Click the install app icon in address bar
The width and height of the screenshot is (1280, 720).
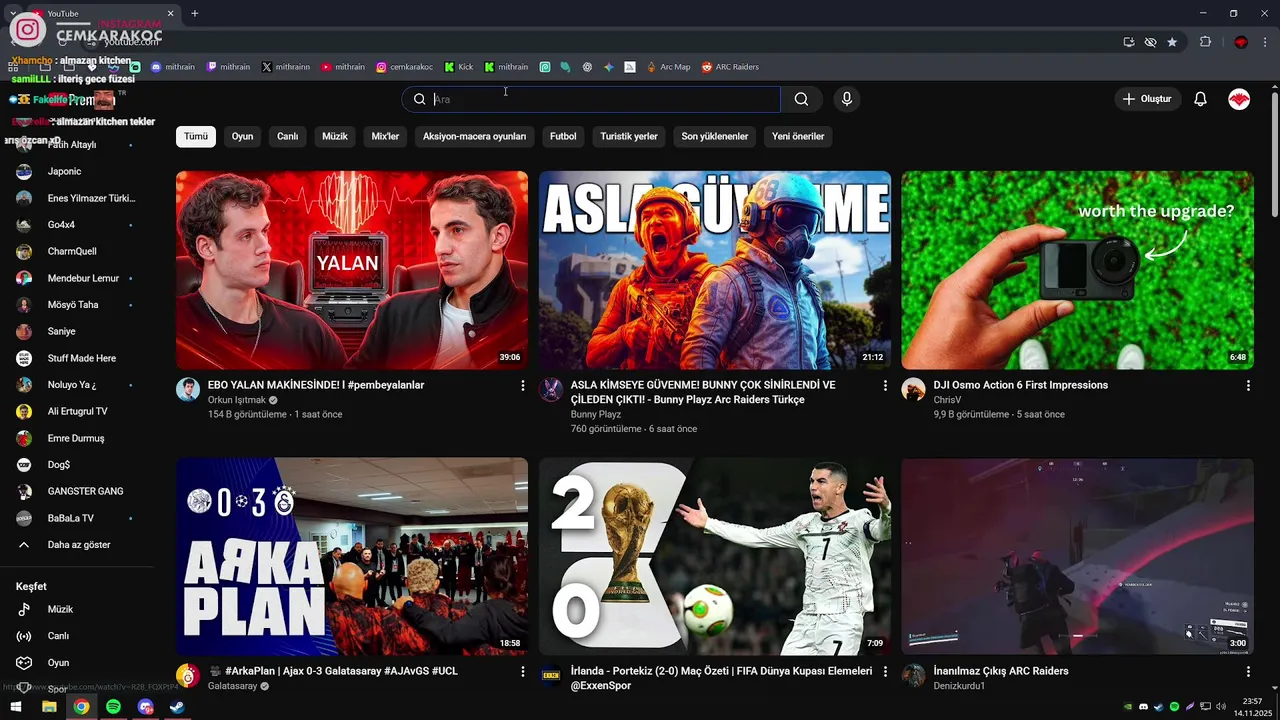click(x=1129, y=42)
